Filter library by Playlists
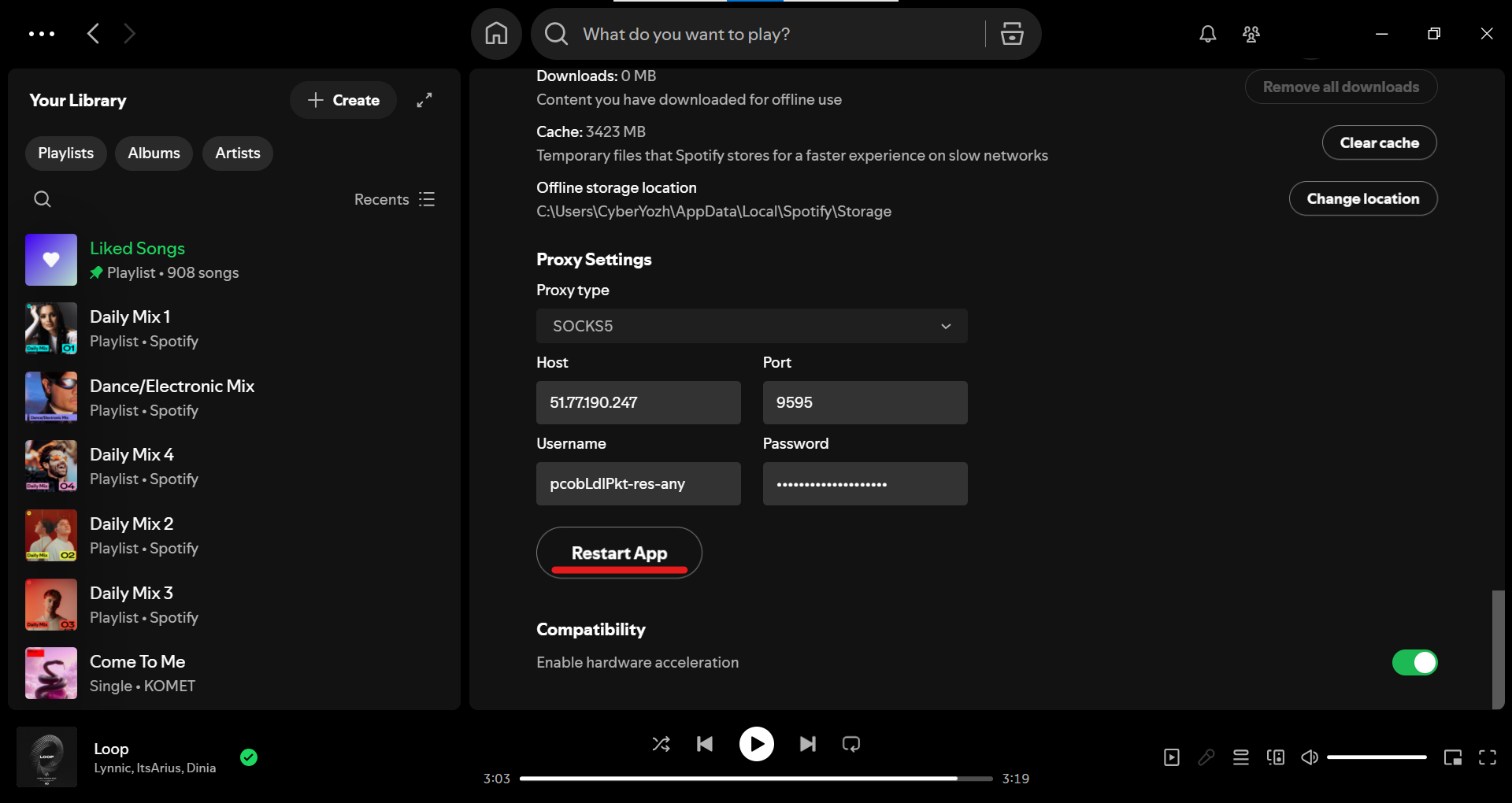Image resolution: width=1512 pixels, height=803 pixels. (66, 154)
